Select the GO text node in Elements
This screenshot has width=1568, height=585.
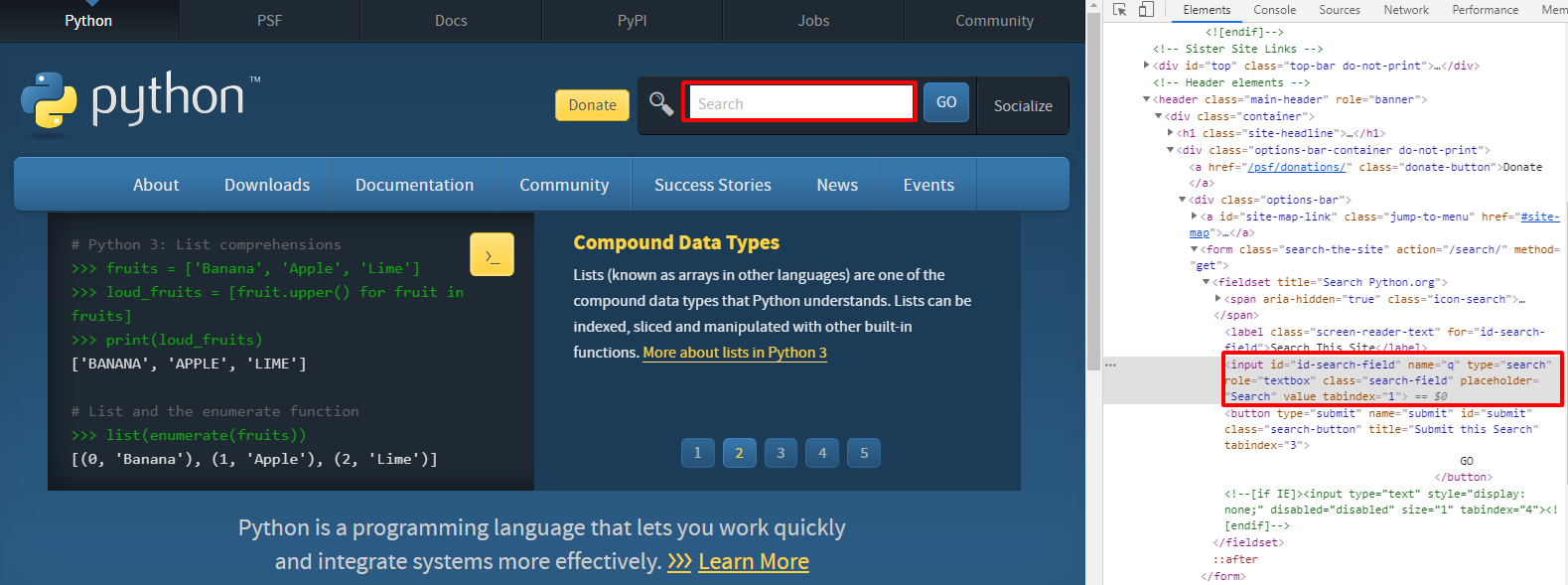(x=1467, y=461)
